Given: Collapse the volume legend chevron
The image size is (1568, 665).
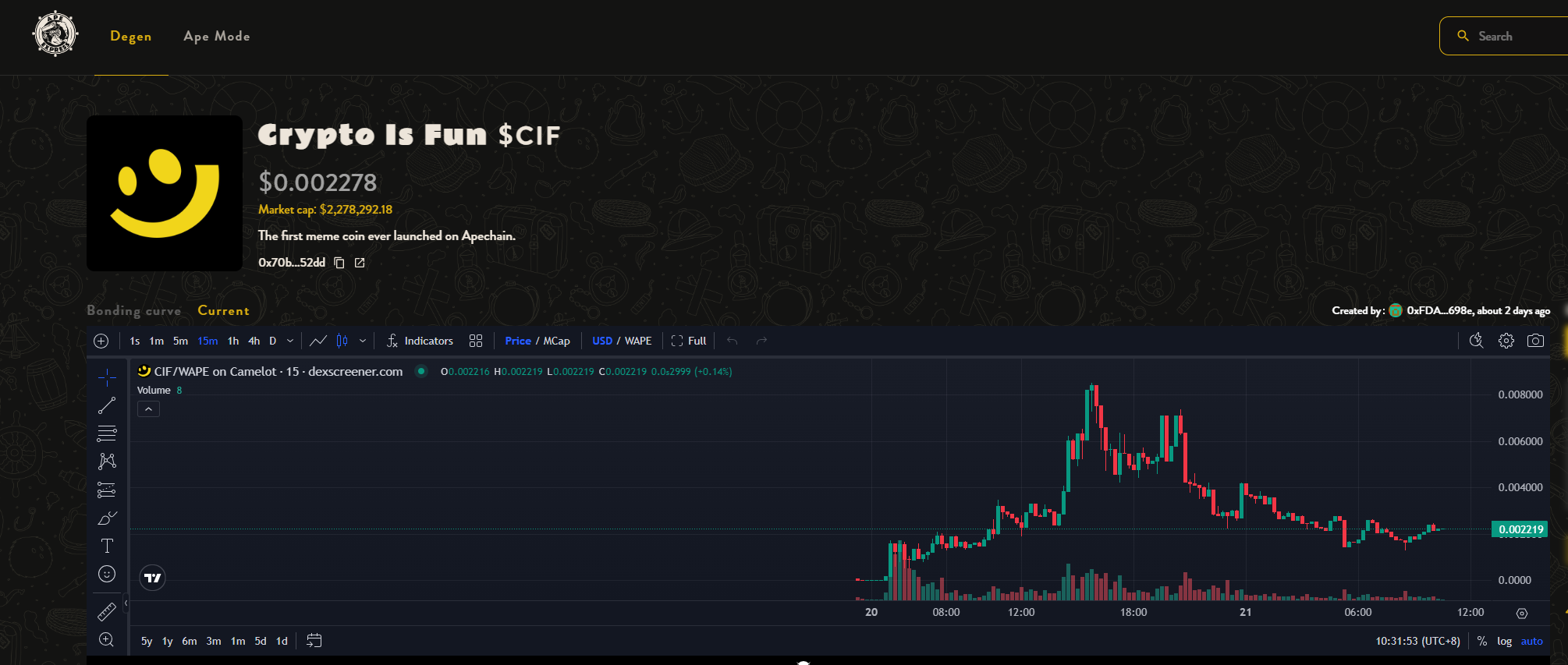Looking at the screenshot, I should [148, 409].
